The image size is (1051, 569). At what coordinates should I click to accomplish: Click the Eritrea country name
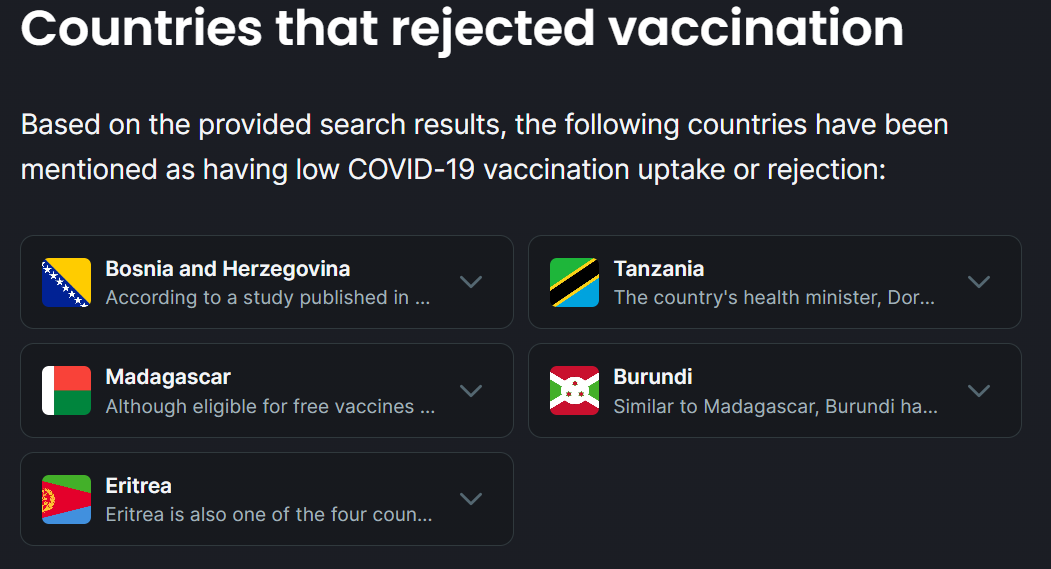coord(138,486)
